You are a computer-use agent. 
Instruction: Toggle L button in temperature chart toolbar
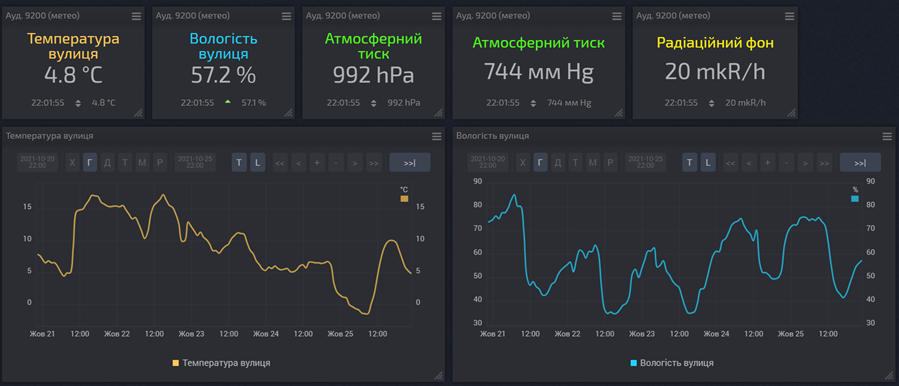(x=257, y=162)
